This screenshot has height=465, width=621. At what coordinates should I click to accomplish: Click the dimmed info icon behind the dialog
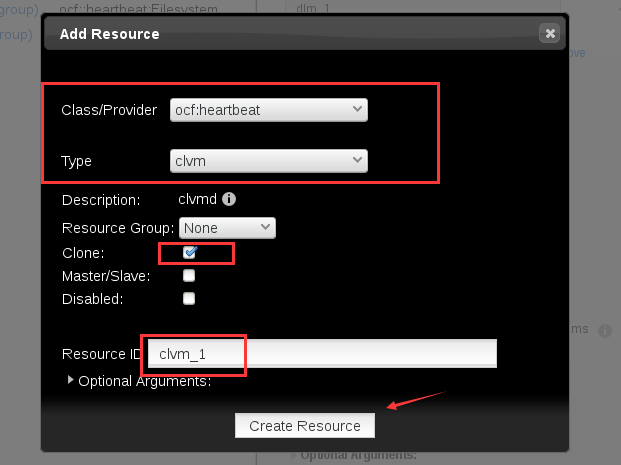pyautogui.click(x=605, y=330)
